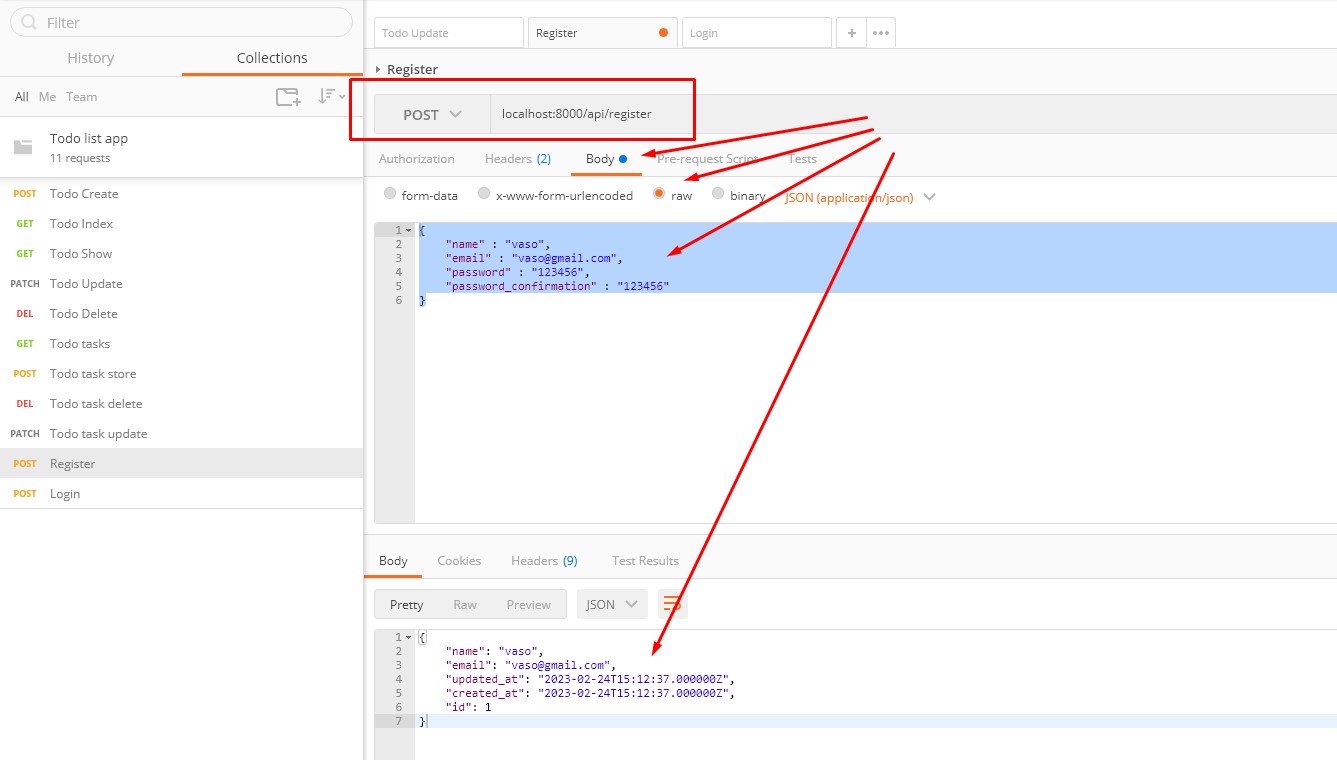Image resolution: width=1337 pixels, height=760 pixels.
Task: Open the POST method dropdown
Action: pyautogui.click(x=432, y=115)
